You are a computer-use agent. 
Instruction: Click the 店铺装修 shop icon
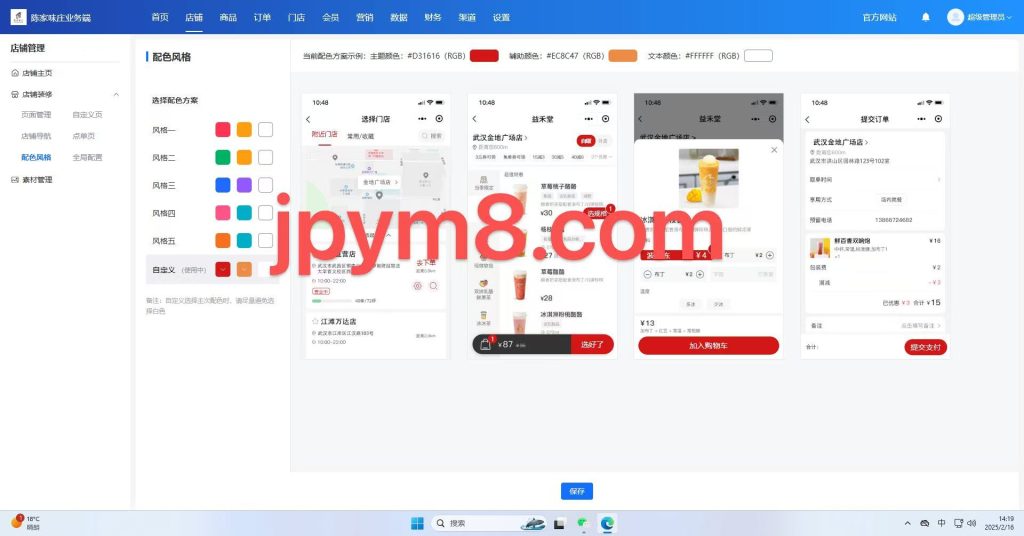15,95
